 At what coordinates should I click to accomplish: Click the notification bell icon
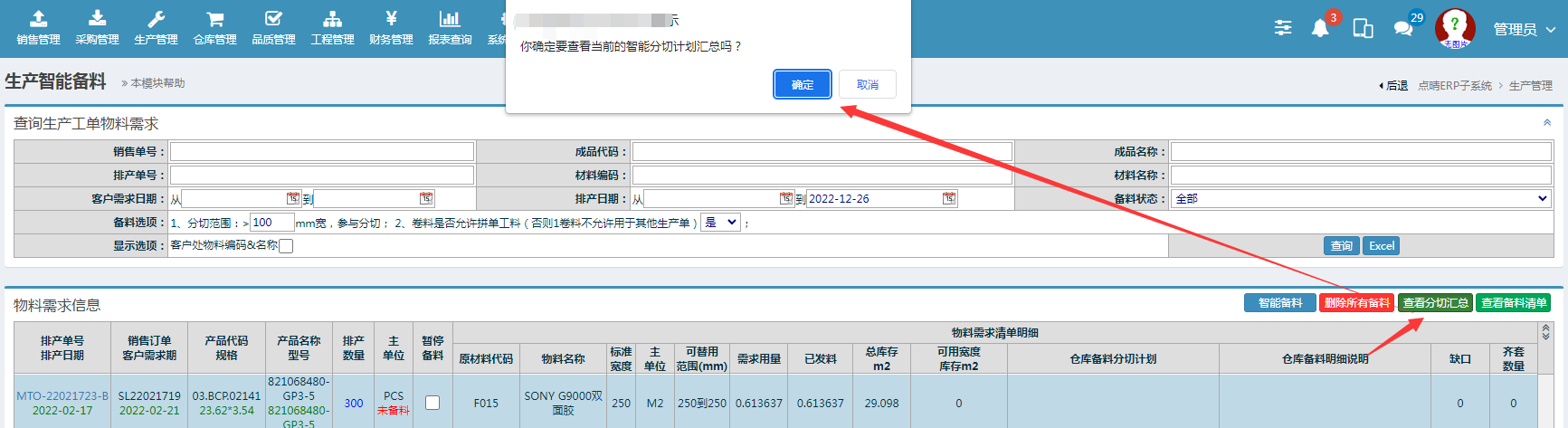pyautogui.click(x=1320, y=29)
